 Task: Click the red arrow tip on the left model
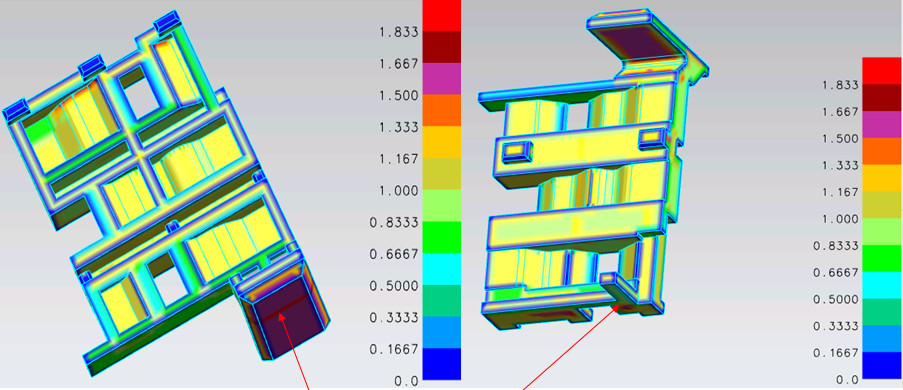(281, 314)
